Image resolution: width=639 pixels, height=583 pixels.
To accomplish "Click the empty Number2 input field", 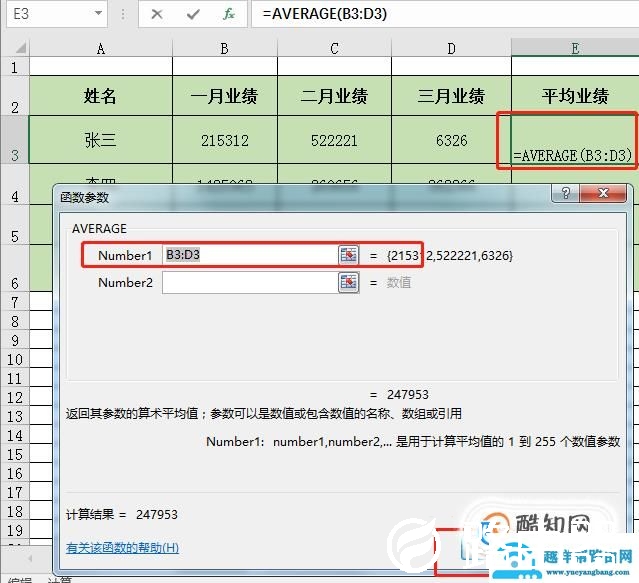I will coord(250,282).
